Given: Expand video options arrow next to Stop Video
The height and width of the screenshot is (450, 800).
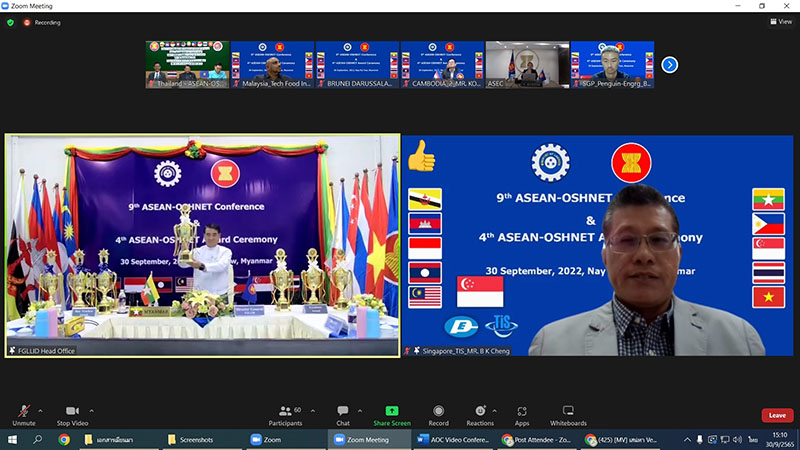Looking at the screenshot, I should click(90, 409).
